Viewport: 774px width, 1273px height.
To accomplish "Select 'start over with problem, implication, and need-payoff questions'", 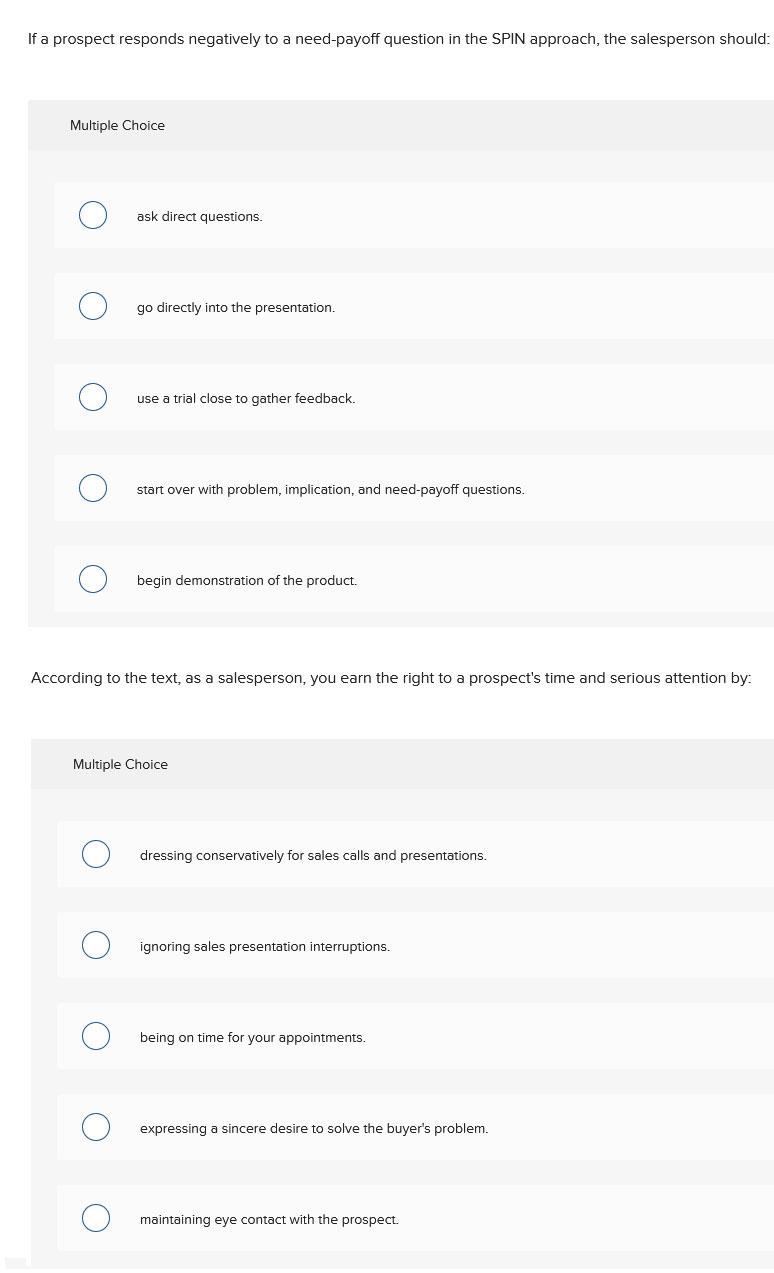I will (93, 488).
